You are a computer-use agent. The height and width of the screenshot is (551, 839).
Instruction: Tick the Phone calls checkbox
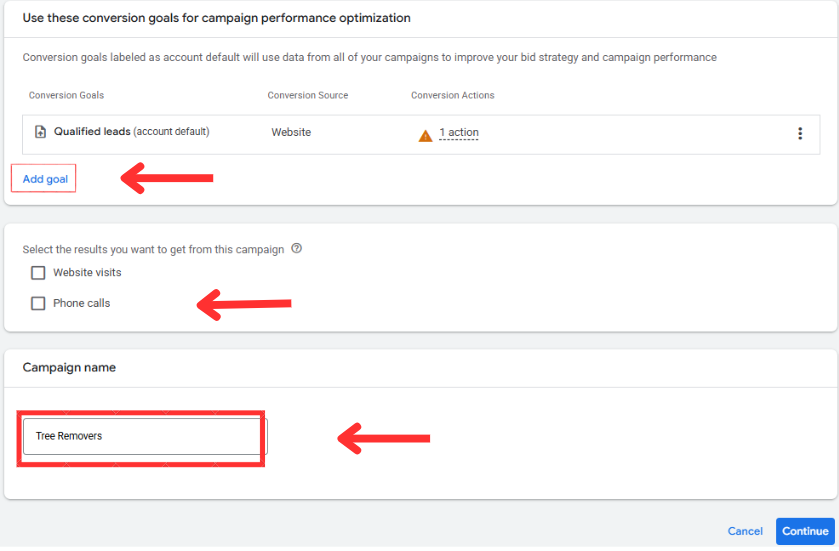(x=38, y=303)
